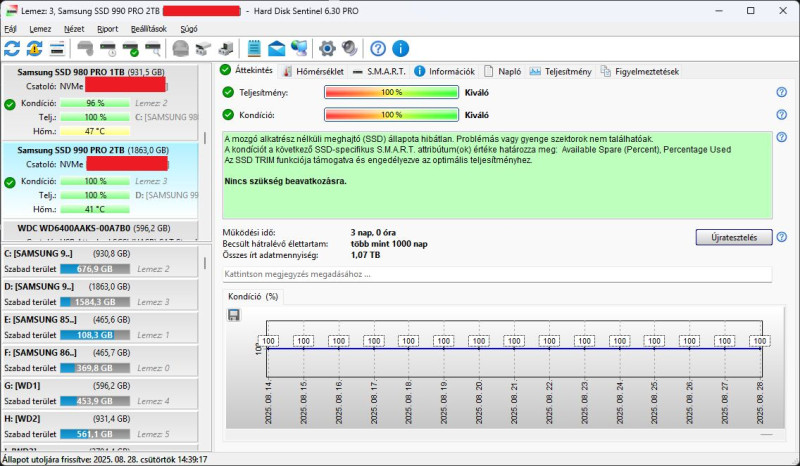This screenshot has width=800, height=466.
Task: Switch to the Hőmérséklet tab
Action: pyautogui.click(x=314, y=71)
